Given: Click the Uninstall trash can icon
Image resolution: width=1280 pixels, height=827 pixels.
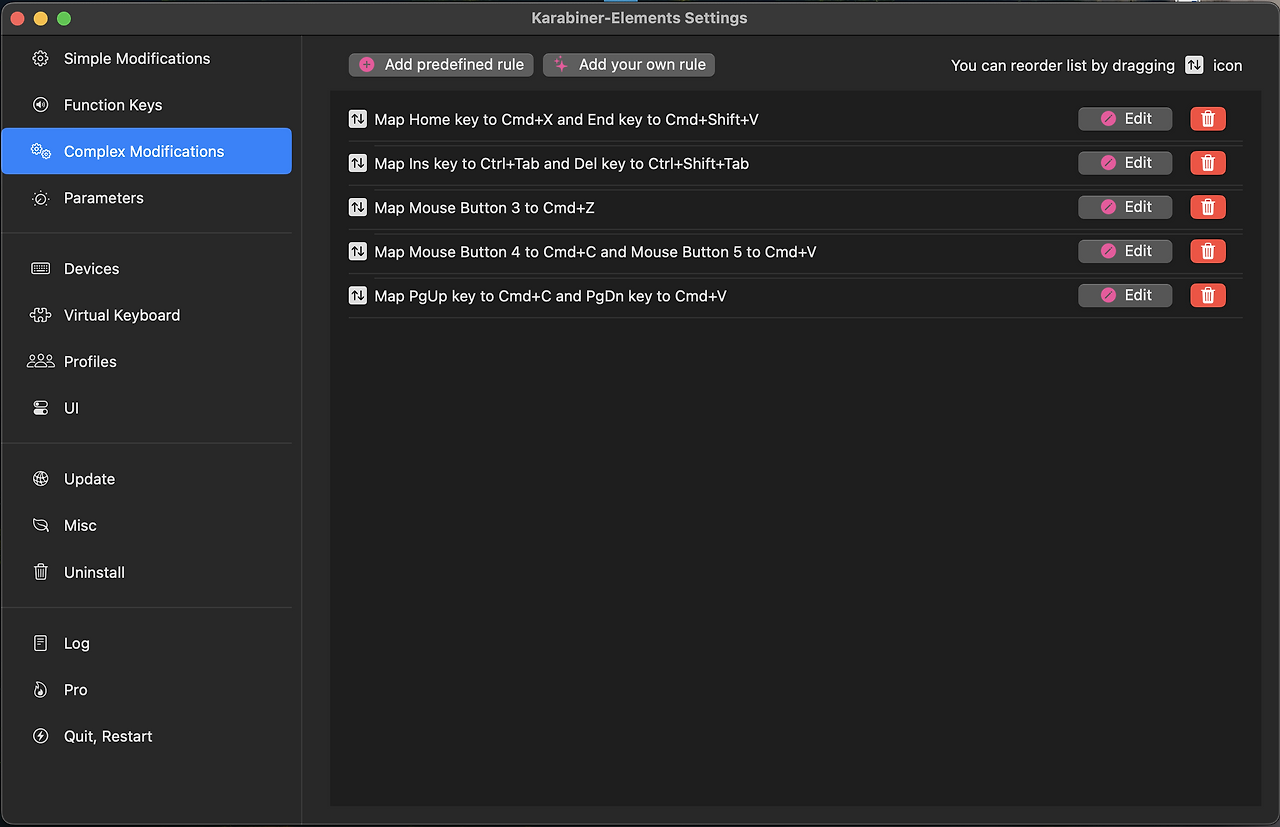Looking at the screenshot, I should pos(40,572).
